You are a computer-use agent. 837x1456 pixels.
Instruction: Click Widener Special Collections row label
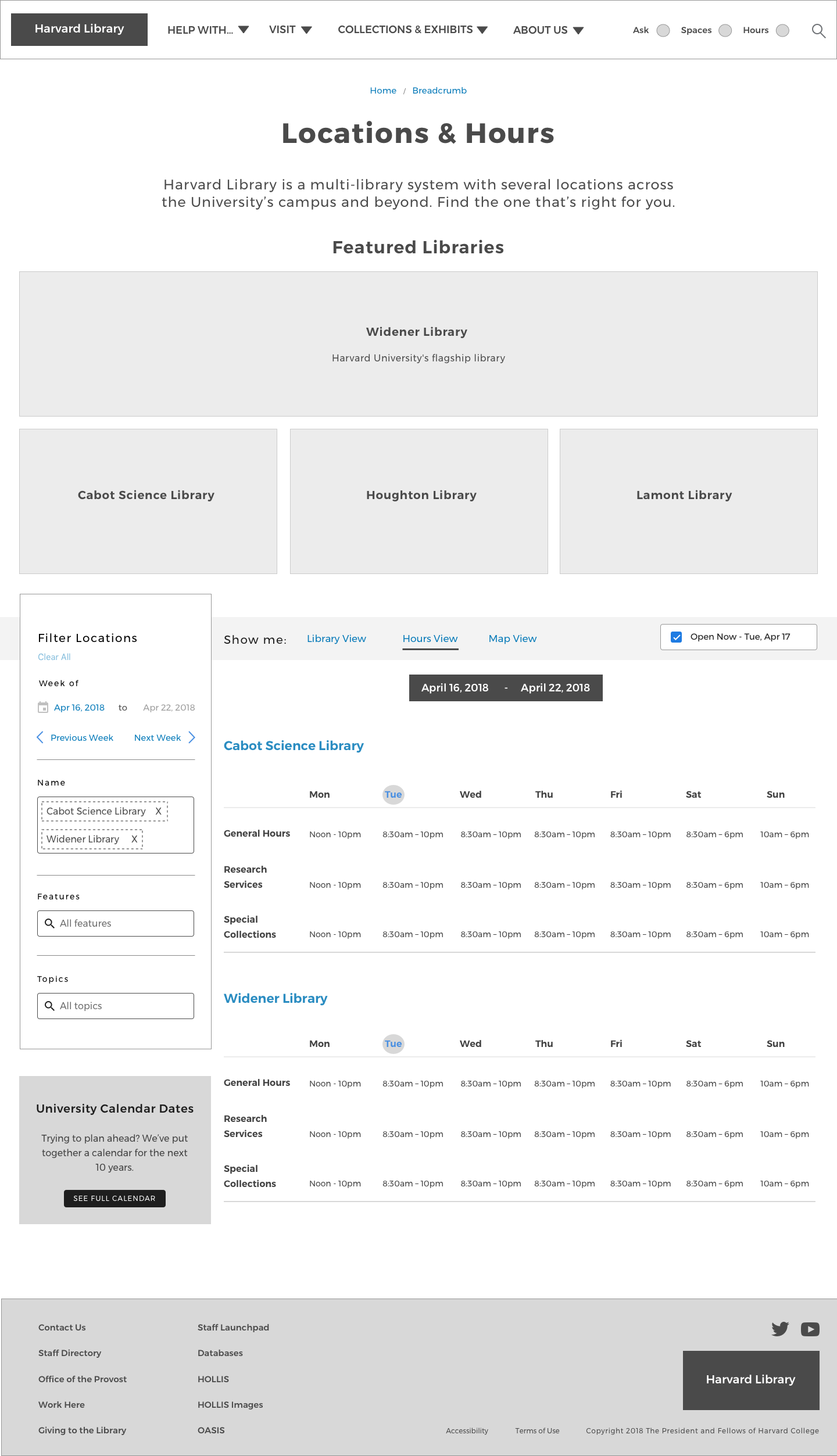coord(250,1177)
